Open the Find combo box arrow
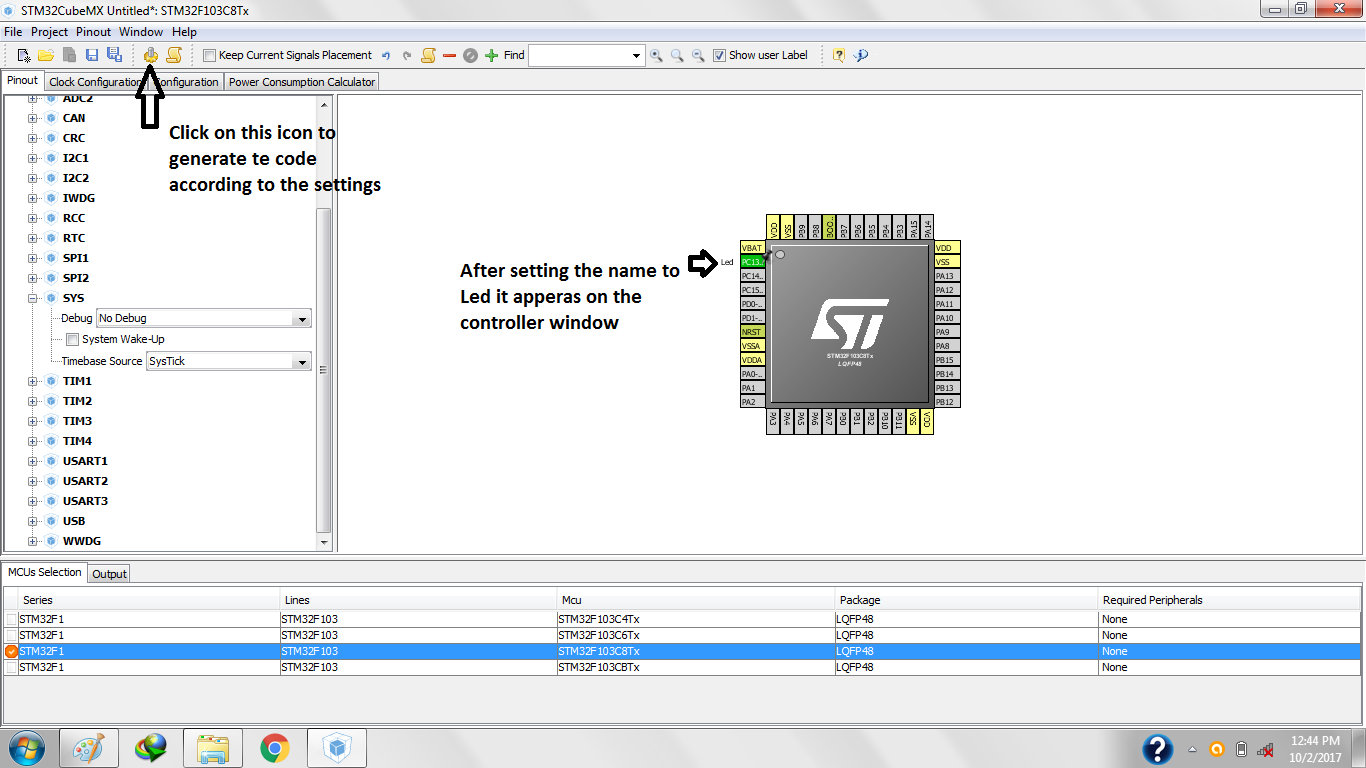 click(636, 56)
